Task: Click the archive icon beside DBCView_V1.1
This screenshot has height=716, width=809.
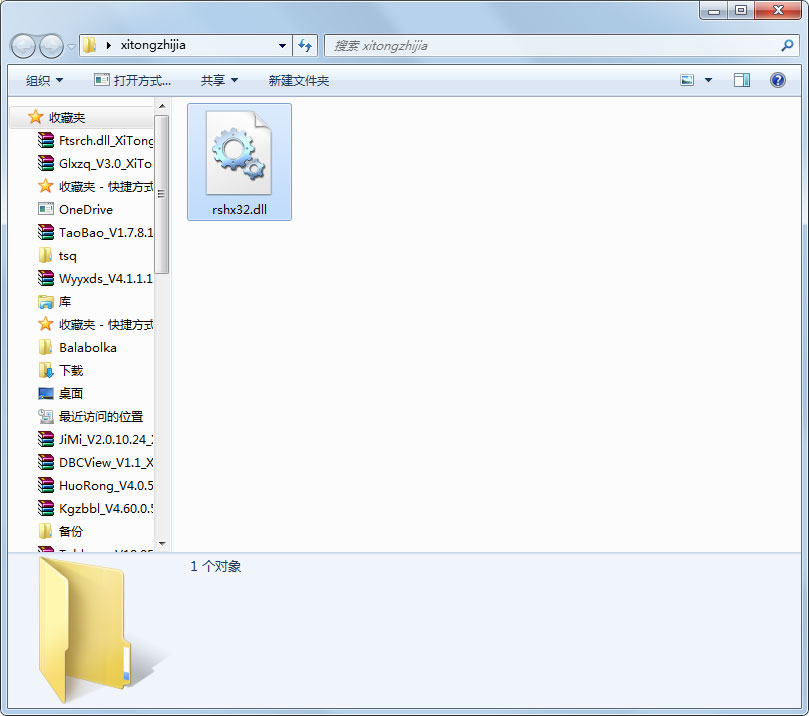Action: (46, 462)
